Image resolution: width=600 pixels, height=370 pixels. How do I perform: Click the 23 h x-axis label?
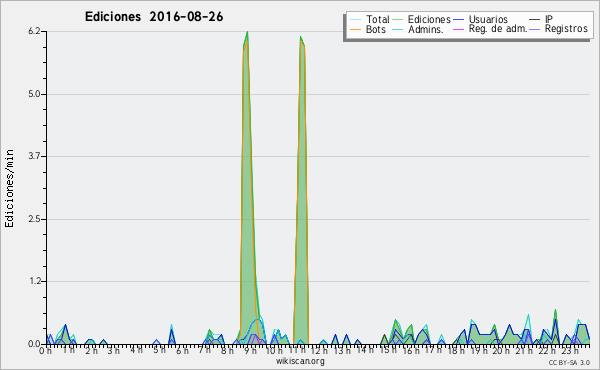(x=571, y=351)
